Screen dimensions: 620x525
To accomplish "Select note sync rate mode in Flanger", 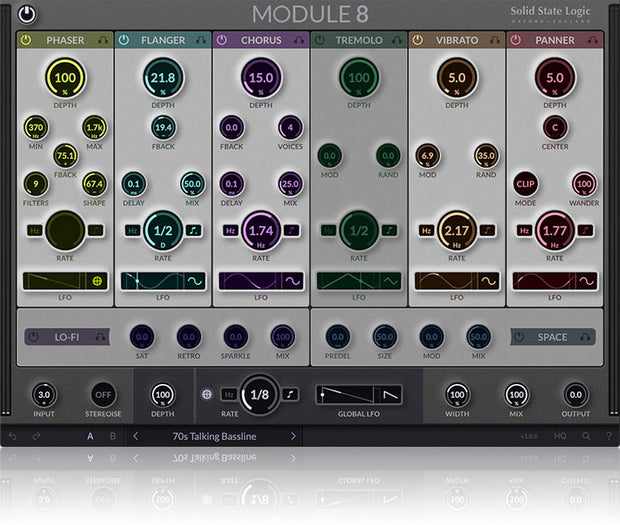I will tap(193, 230).
